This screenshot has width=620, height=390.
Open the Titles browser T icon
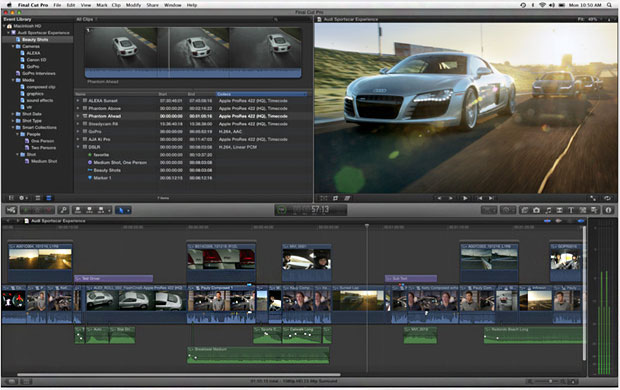point(571,210)
